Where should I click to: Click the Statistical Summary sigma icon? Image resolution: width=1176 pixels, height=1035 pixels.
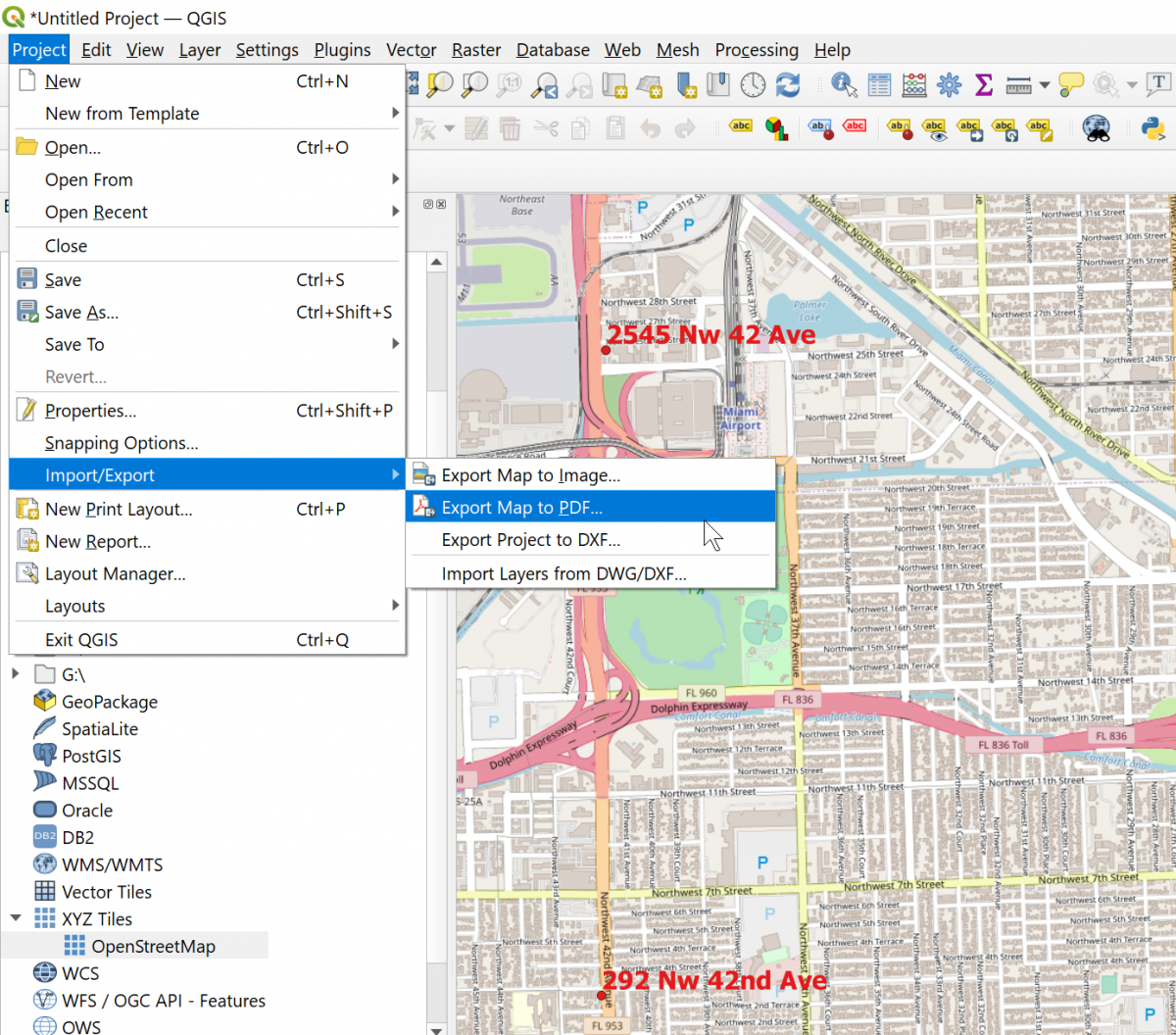coord(983,85)
